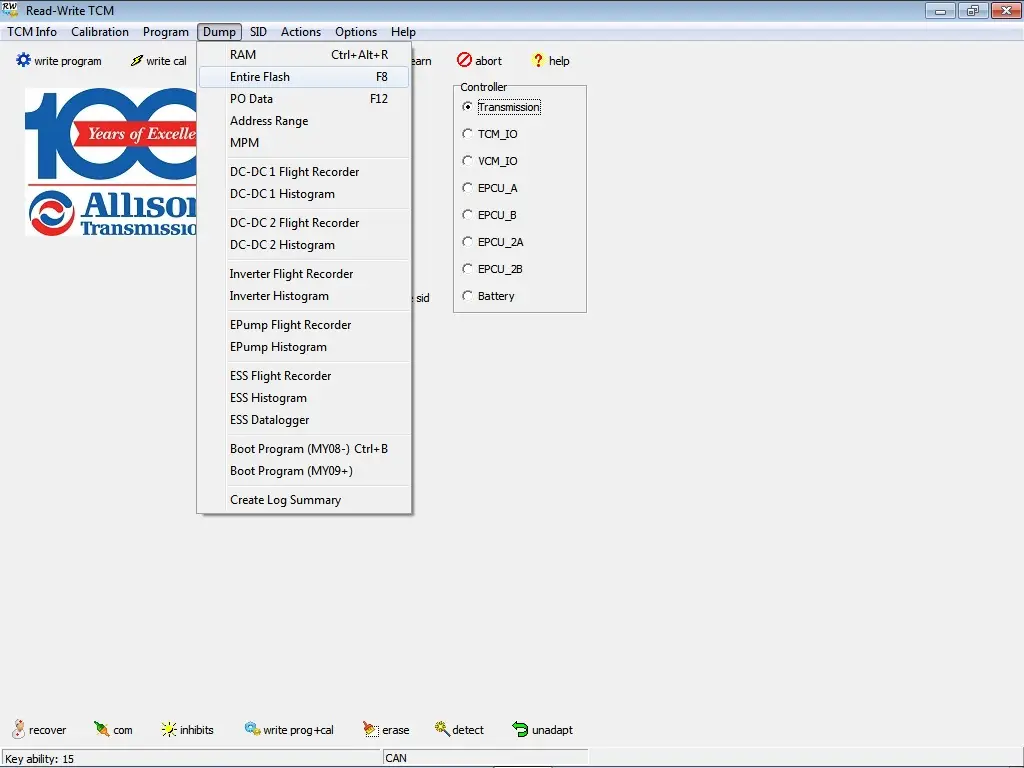
Task: Click the inhibits icon
Action: pyautogui.click(x=168, y=730)
